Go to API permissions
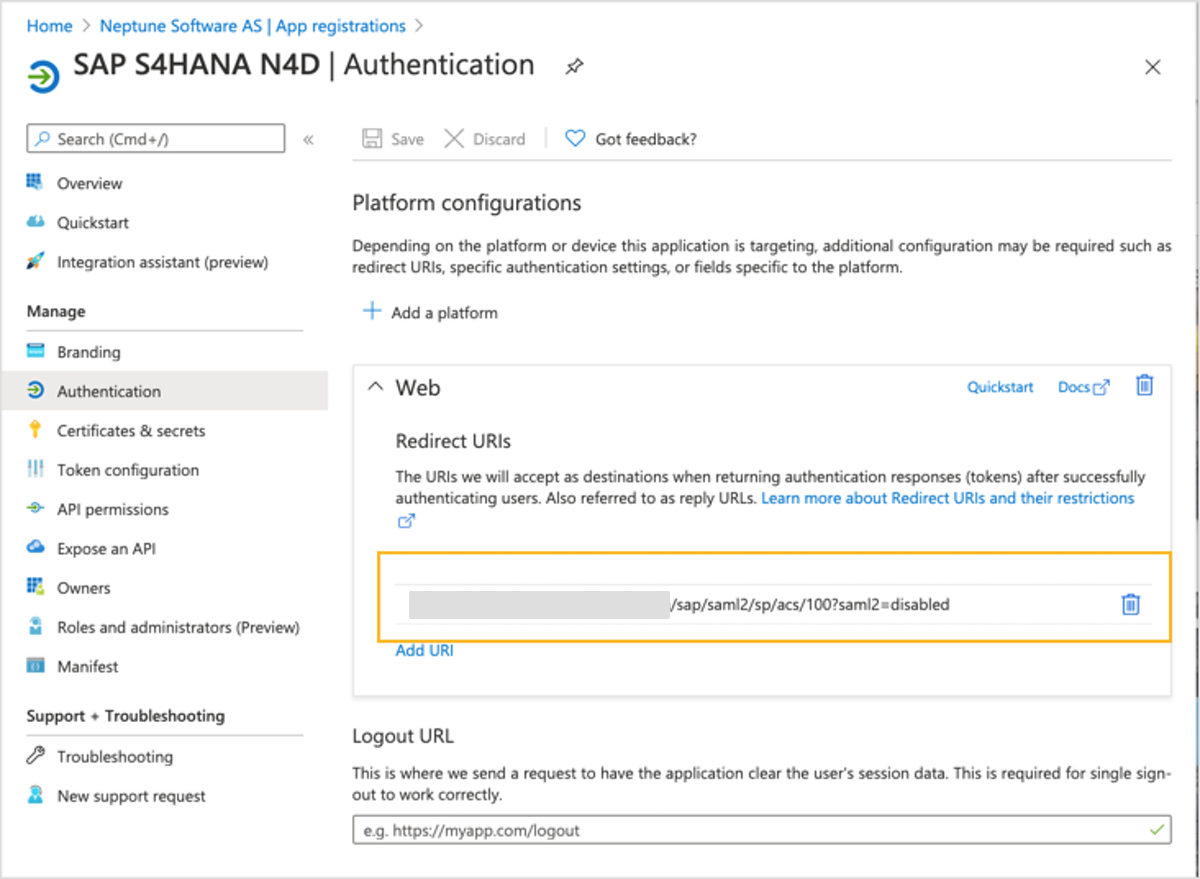 click(x=112, y=509)
